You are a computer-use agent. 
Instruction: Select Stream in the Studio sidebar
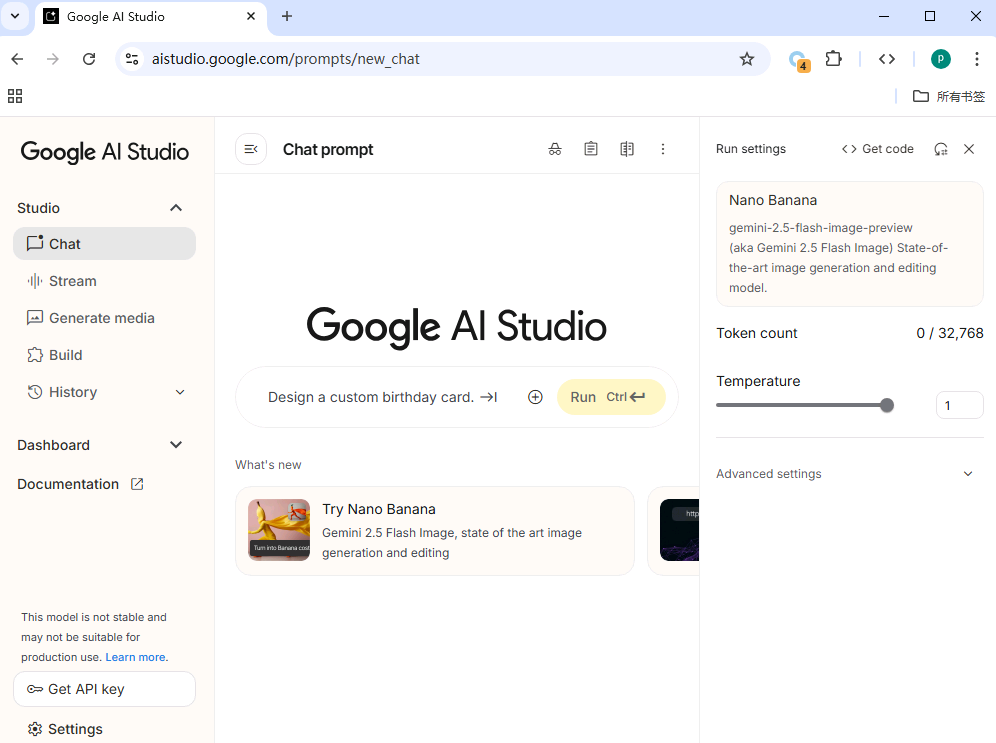tap(70, 281)
